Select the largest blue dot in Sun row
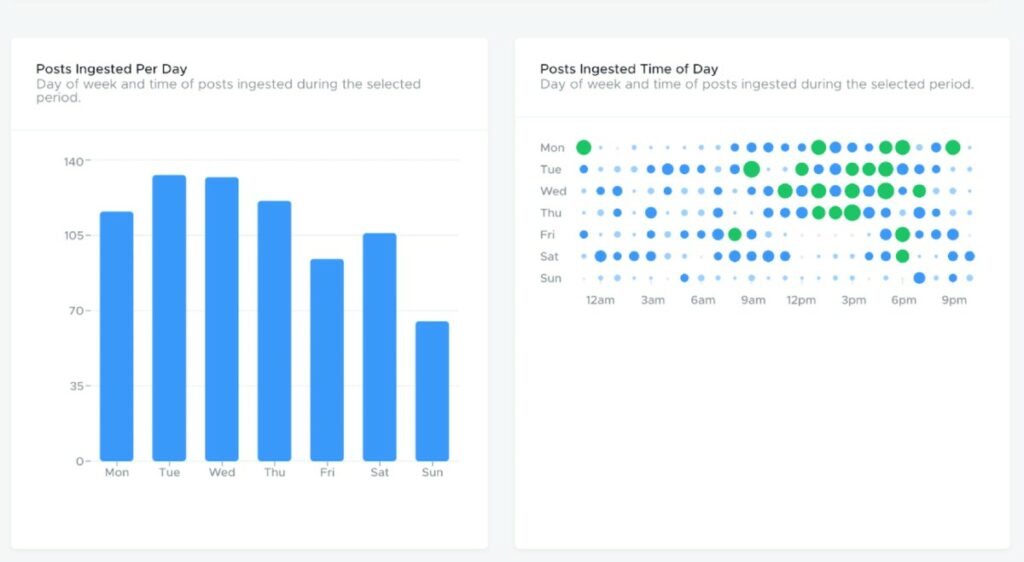 pyautogui.click(x=919, y=278)
